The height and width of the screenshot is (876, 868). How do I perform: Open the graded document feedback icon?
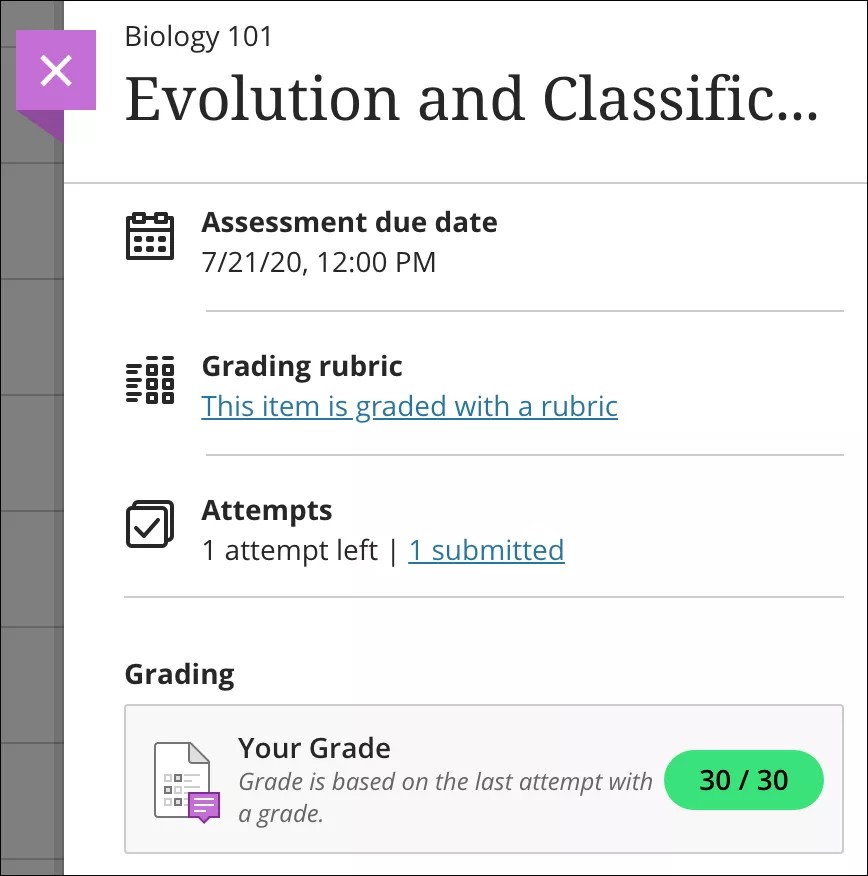(x=187, y=781)
